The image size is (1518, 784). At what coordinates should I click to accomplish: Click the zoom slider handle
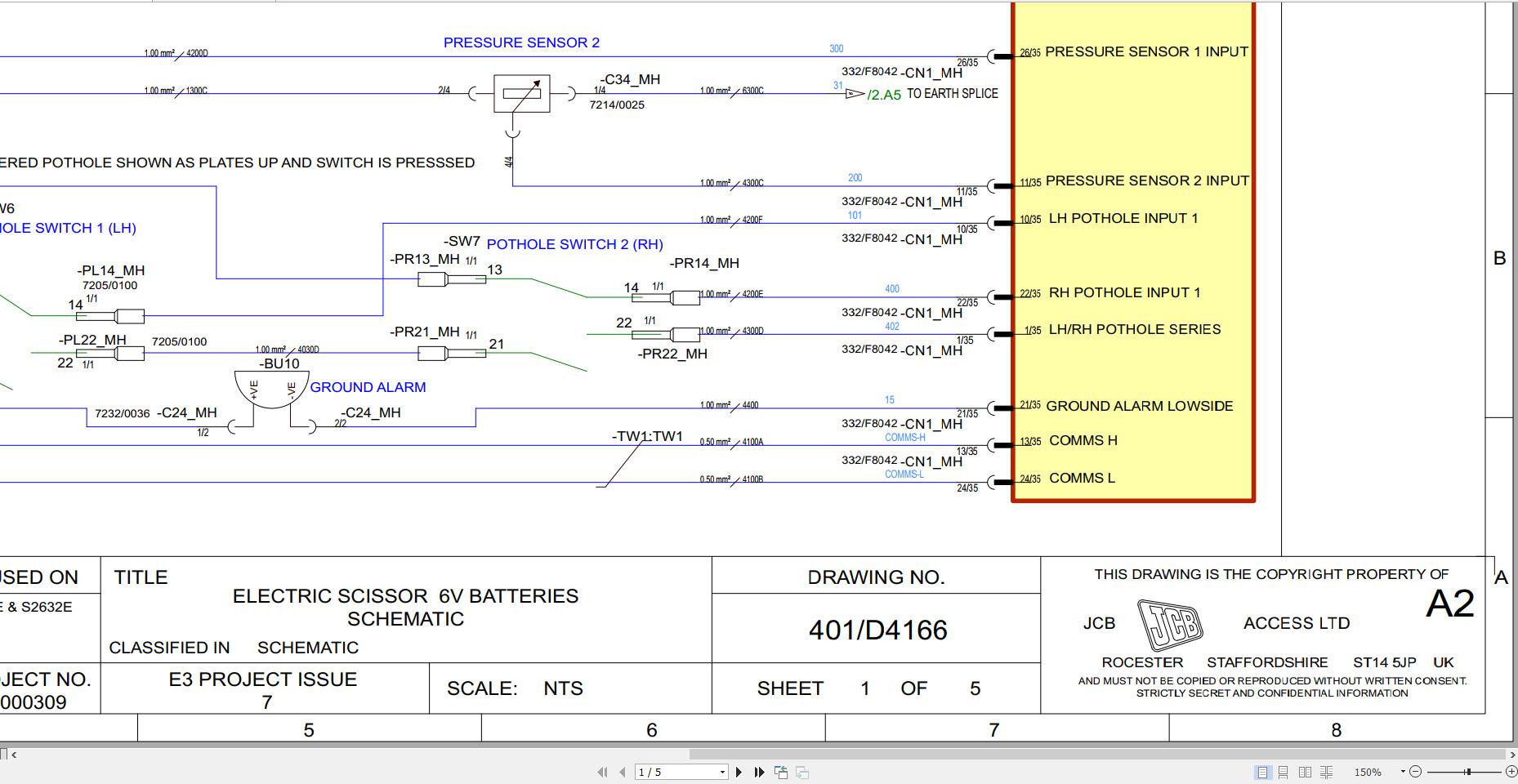[1467, 772]
